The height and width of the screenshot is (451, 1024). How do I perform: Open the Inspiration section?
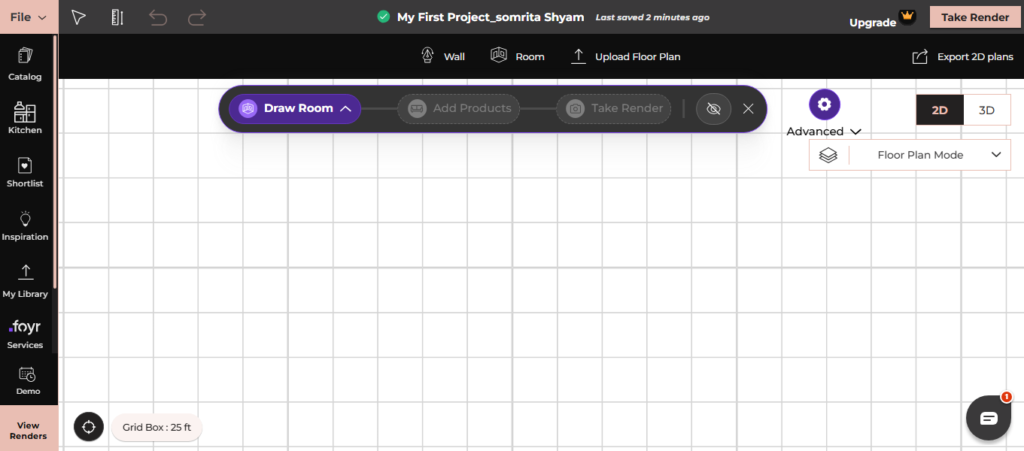pos(25,225)
